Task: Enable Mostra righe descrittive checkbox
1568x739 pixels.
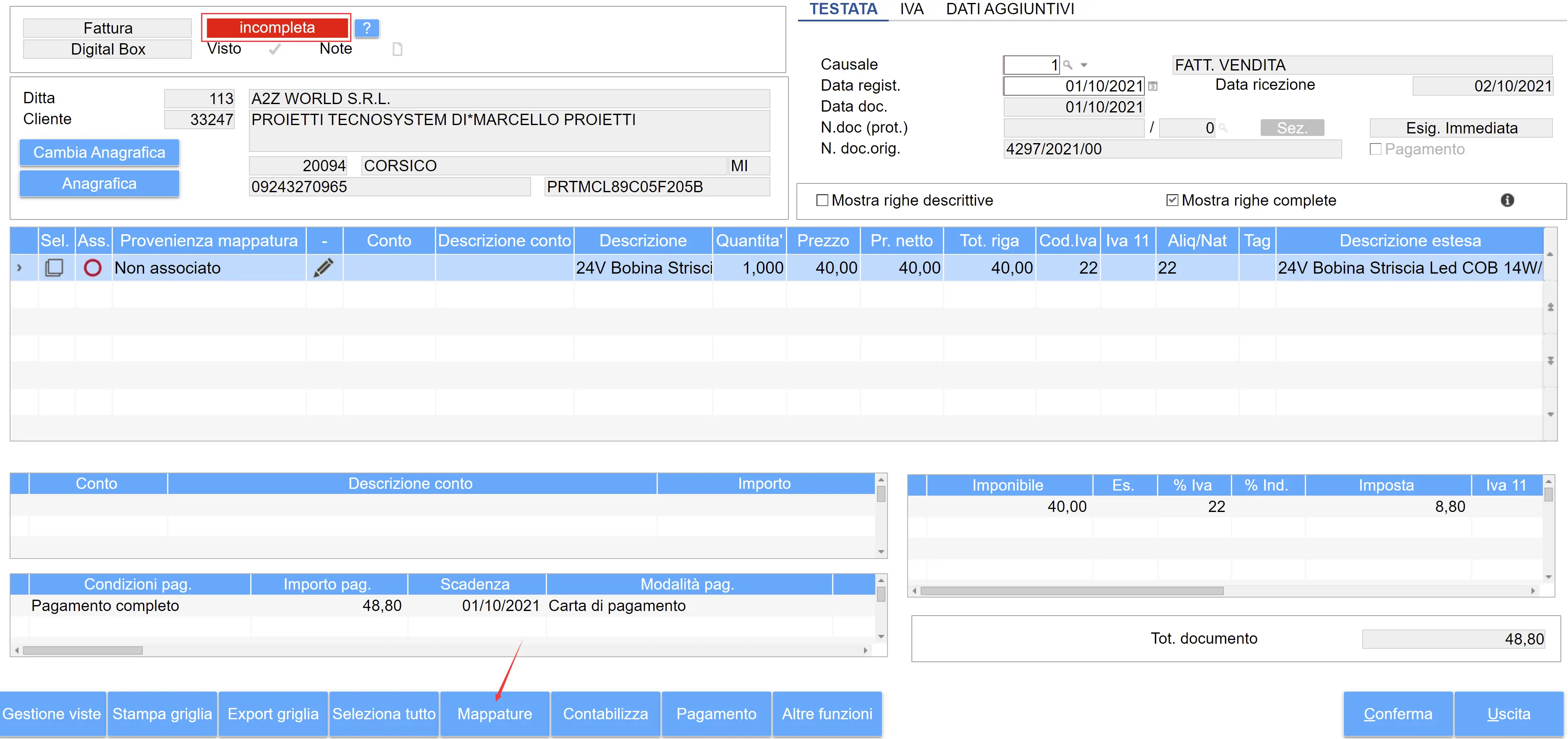Action: point(822,200)
